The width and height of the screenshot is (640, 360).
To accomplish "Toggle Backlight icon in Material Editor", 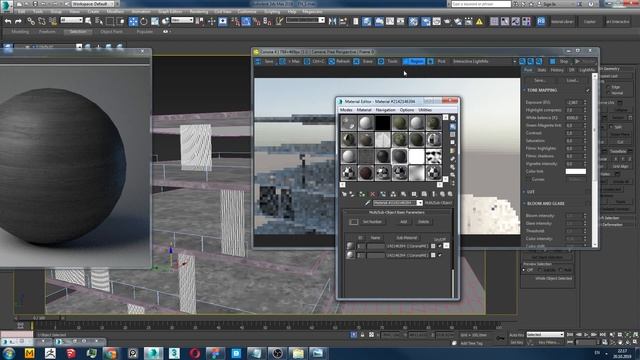I will 452,127.
